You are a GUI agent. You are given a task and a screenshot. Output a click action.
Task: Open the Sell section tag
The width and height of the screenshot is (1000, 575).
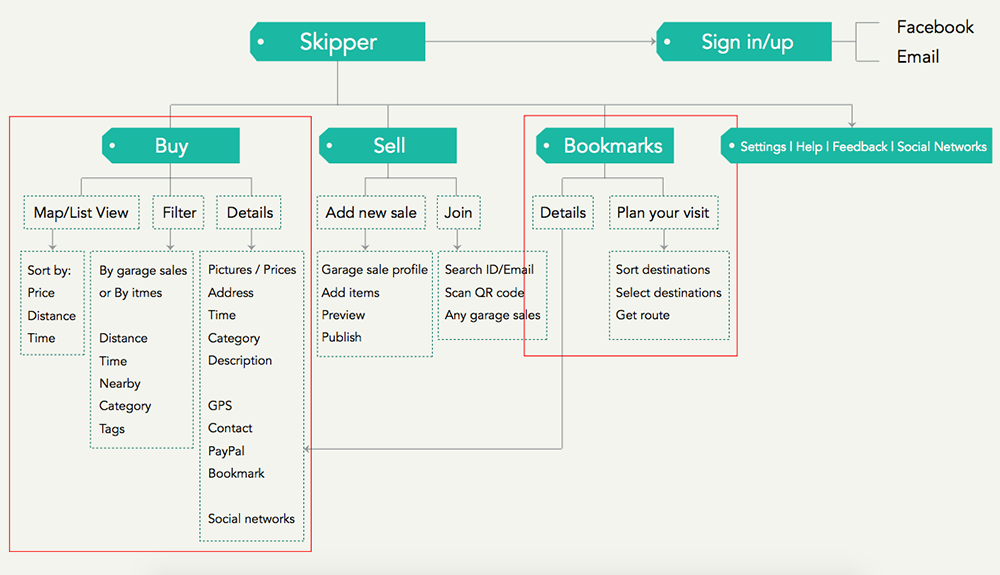389,146
